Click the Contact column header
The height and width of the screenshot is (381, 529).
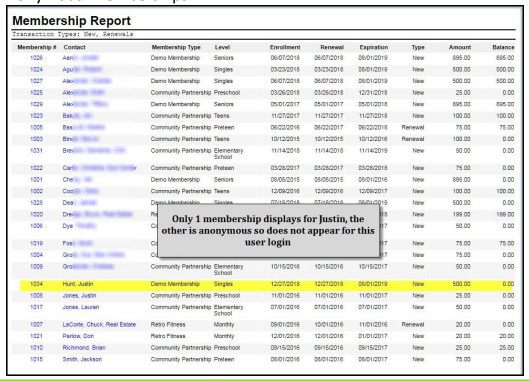point(75,47)
